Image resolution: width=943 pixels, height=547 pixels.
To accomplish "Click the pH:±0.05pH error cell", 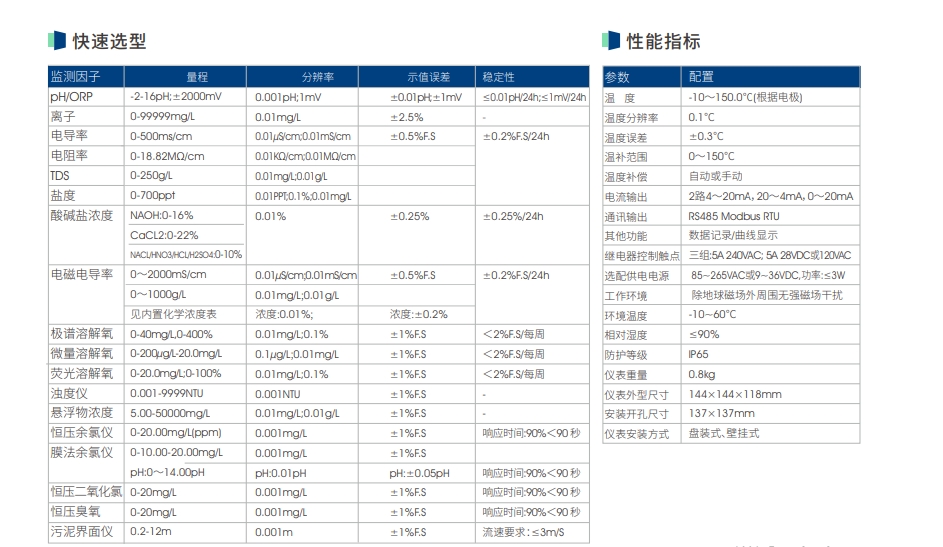I will (420, 473).
